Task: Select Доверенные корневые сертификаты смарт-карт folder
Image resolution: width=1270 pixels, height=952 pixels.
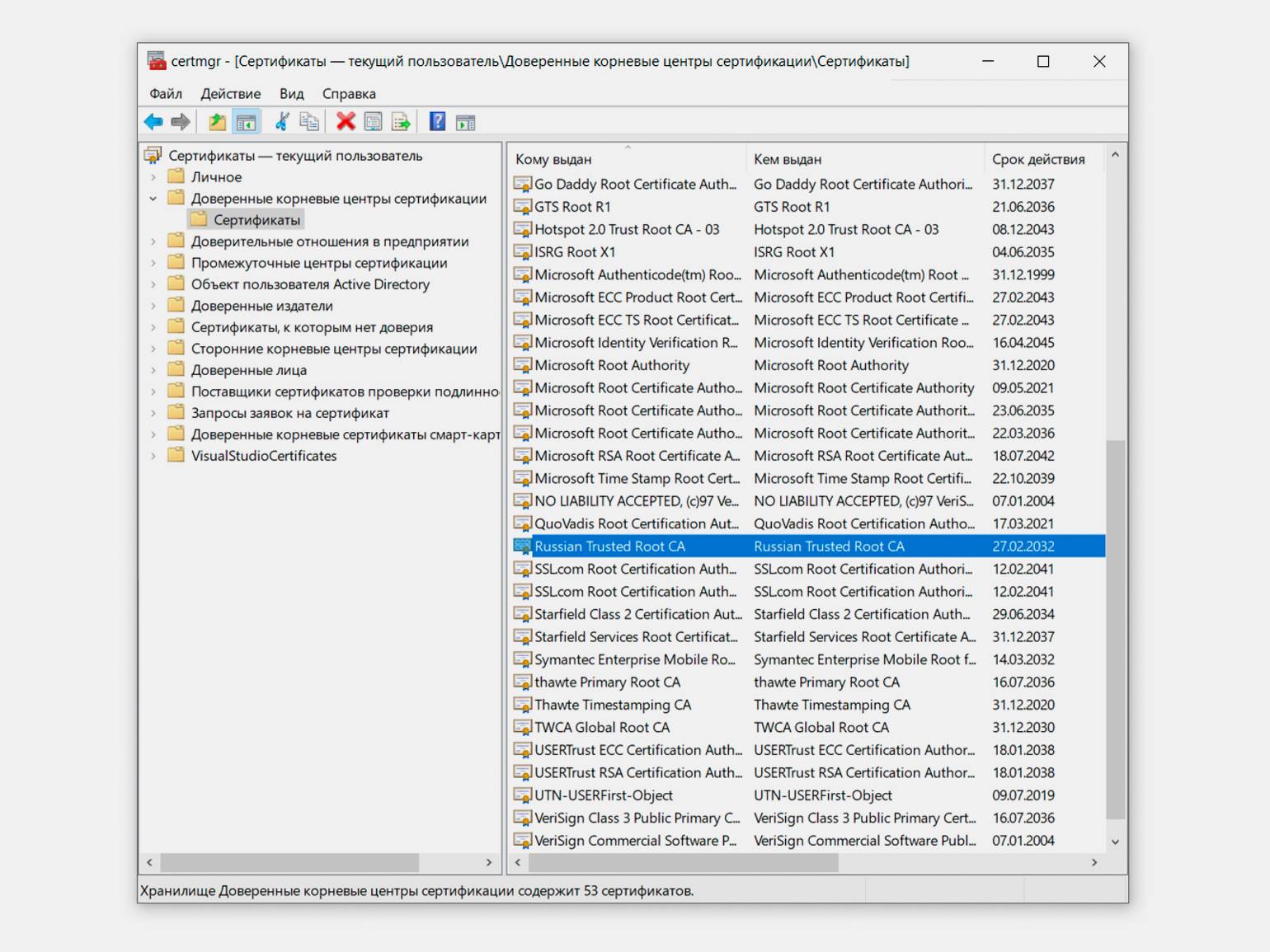Action: point(346,434)
